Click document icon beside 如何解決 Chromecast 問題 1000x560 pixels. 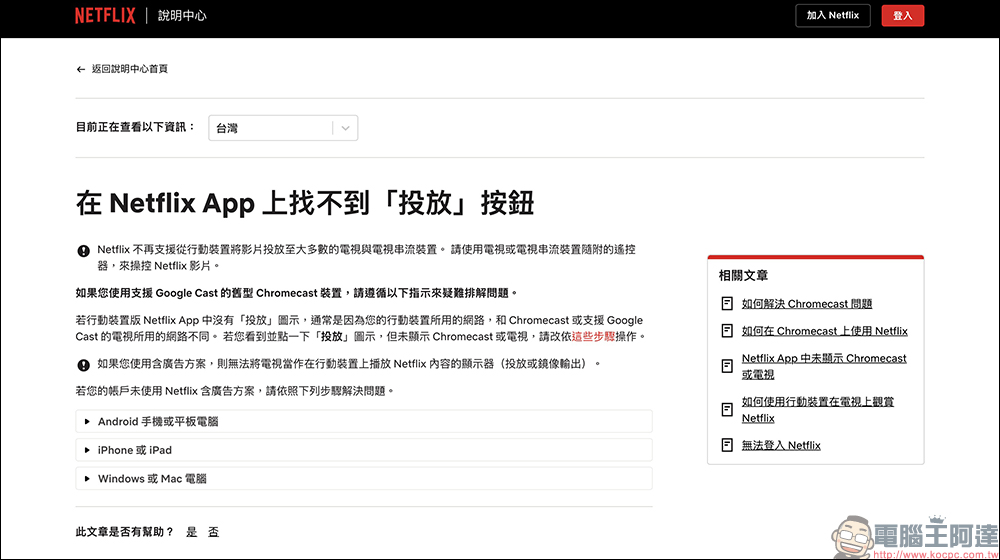(727, 304)
